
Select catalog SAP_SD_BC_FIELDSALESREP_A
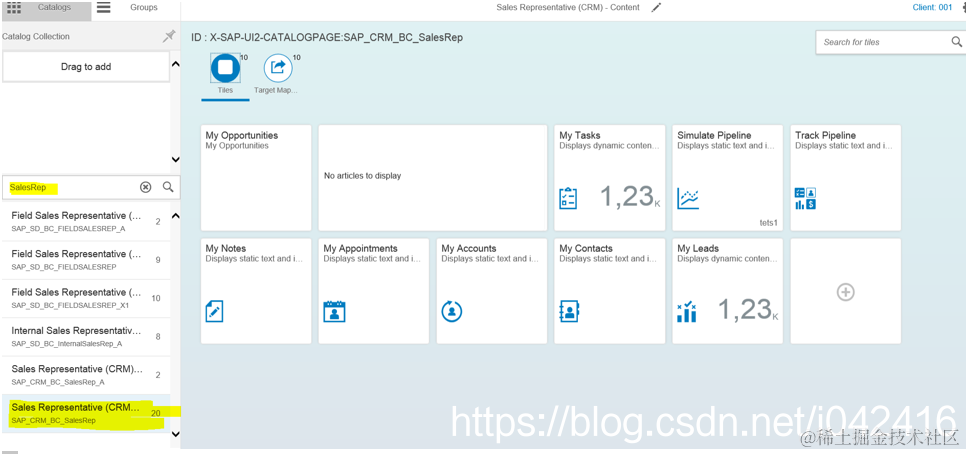click(x=86, y=221)
